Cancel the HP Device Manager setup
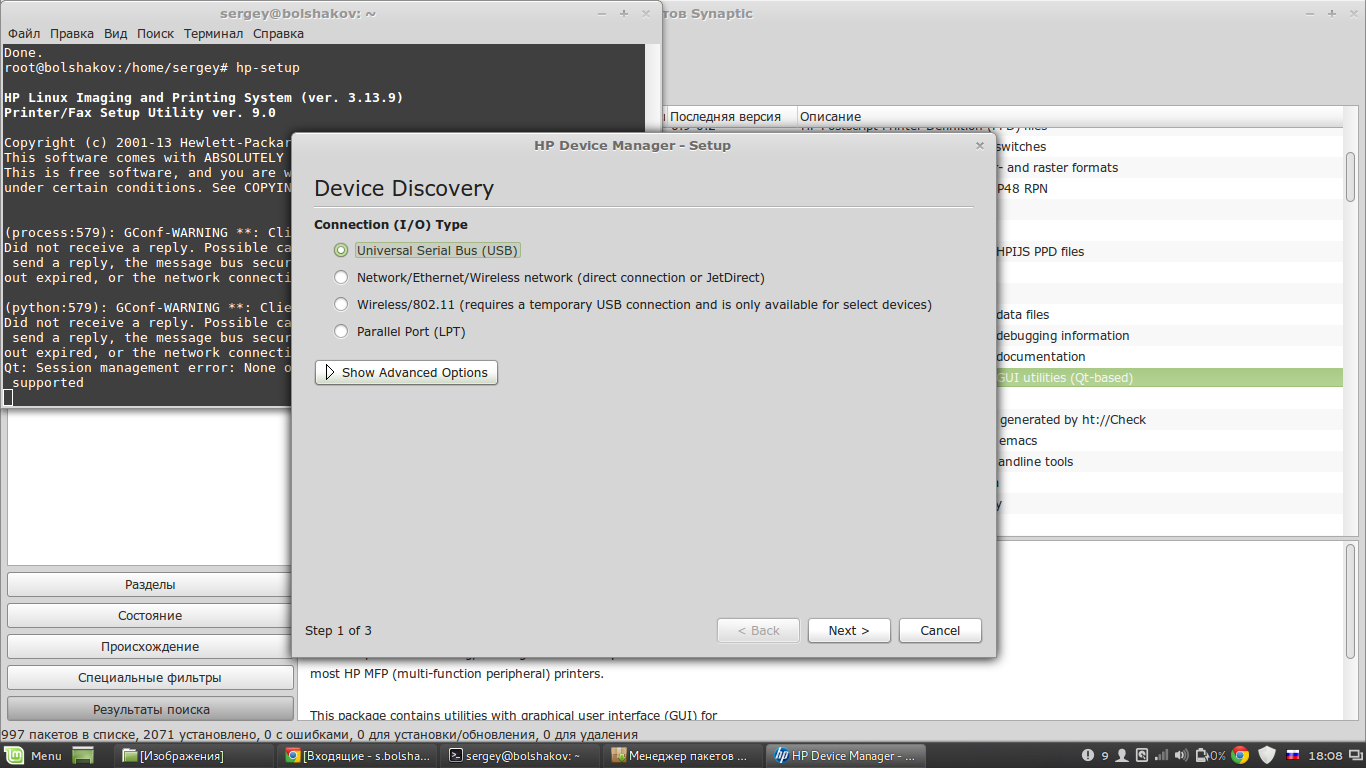1366x768 pixels. pos(940,630)
